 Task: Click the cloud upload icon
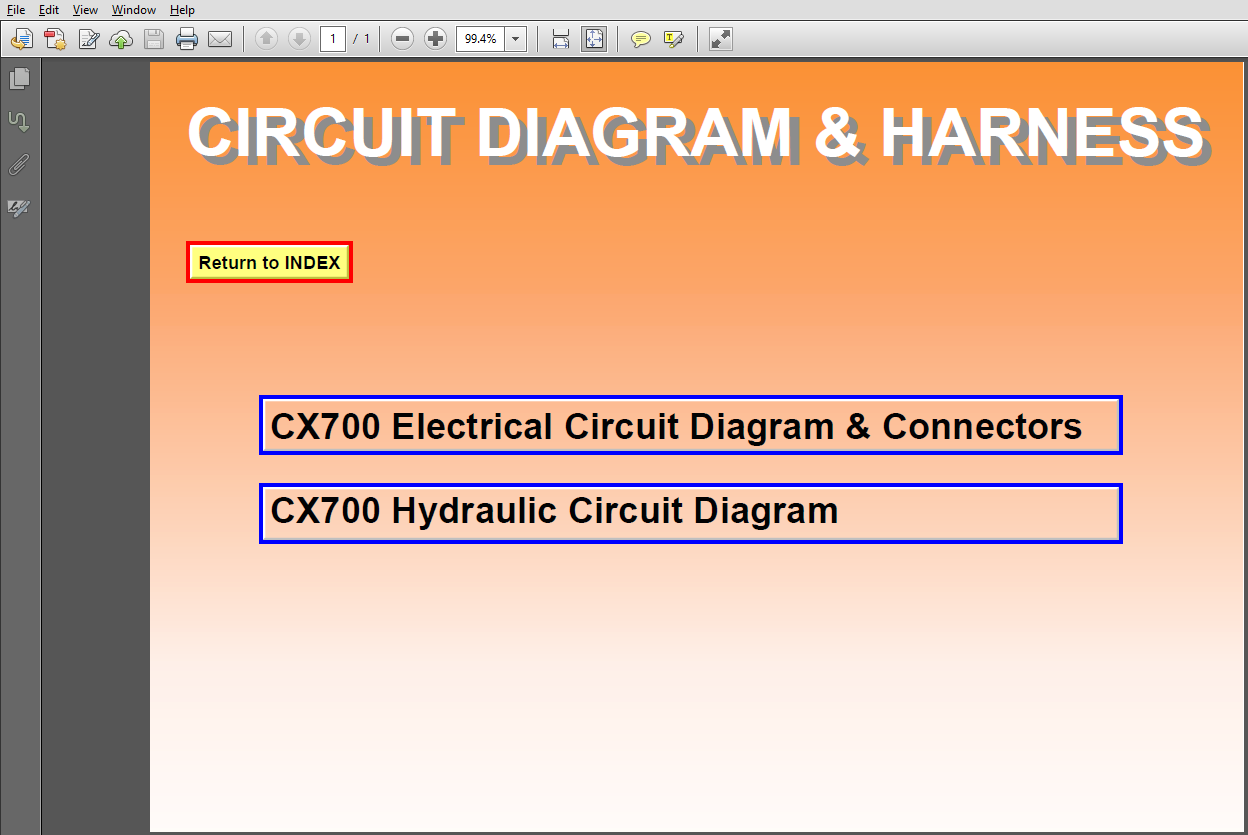[x=121, y=39]
